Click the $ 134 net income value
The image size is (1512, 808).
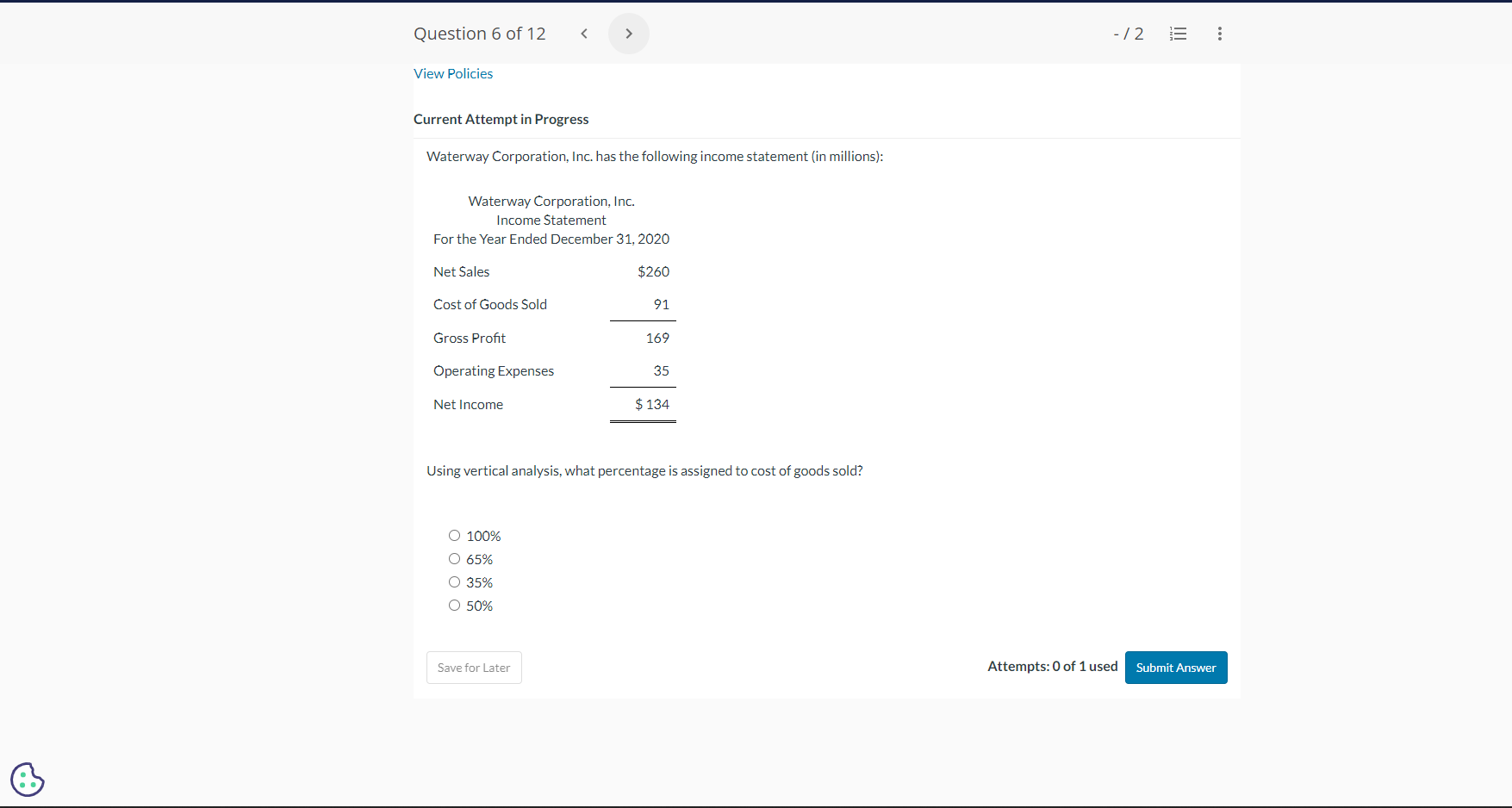[652, 404]
